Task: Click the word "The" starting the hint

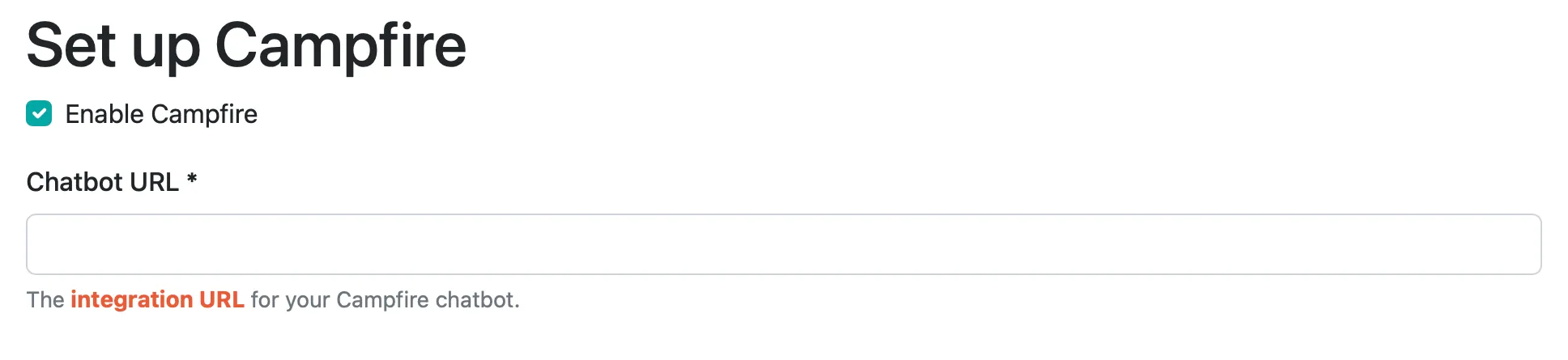Action: click(x=45, y=300)
